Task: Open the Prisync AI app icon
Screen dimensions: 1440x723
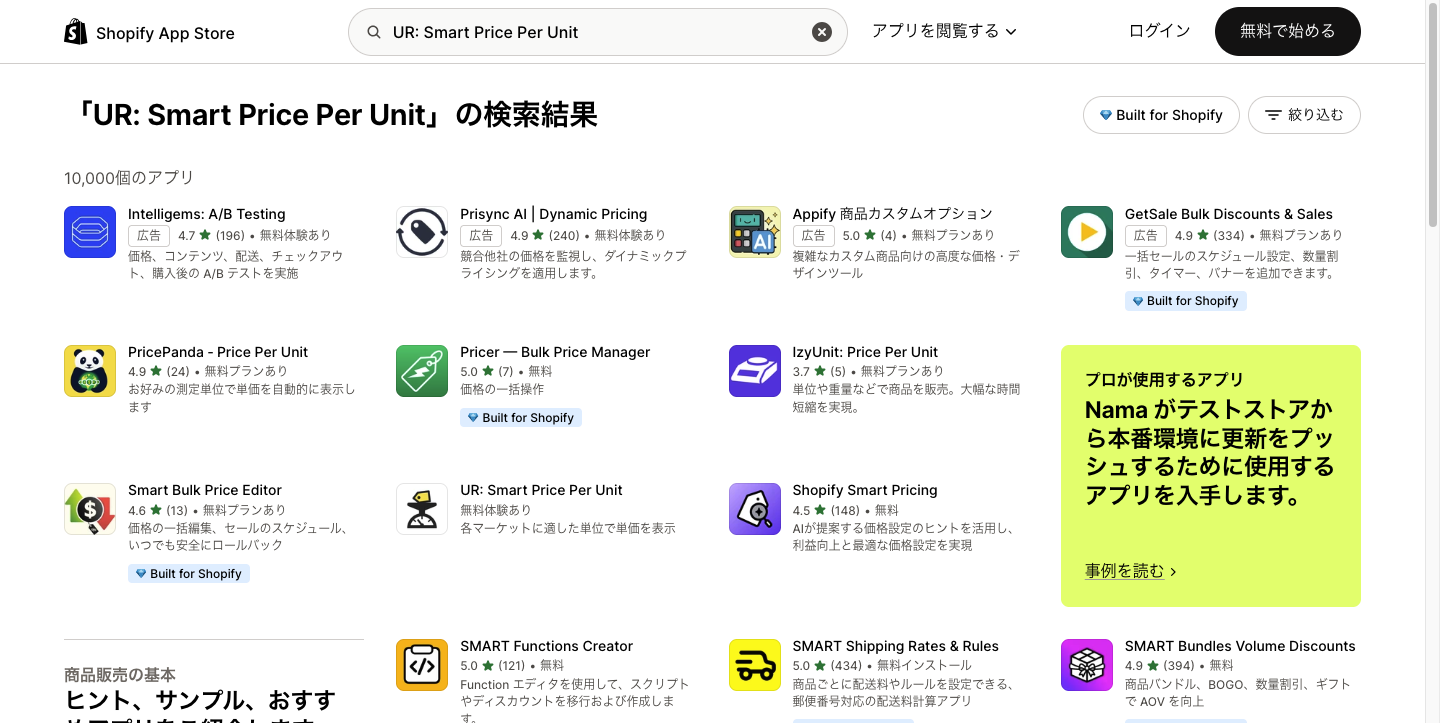Action: click(x=422, y=232)
